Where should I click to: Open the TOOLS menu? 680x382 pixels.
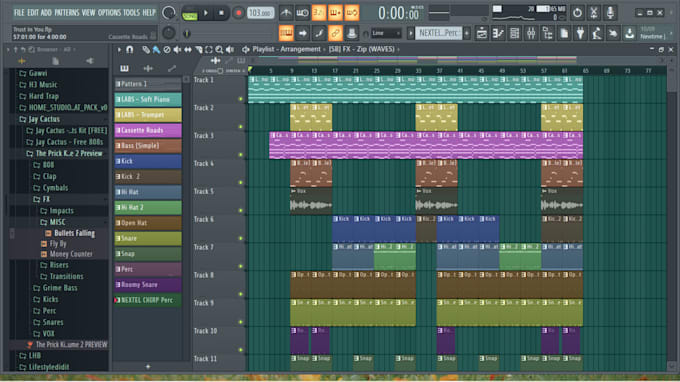[132, 13]
